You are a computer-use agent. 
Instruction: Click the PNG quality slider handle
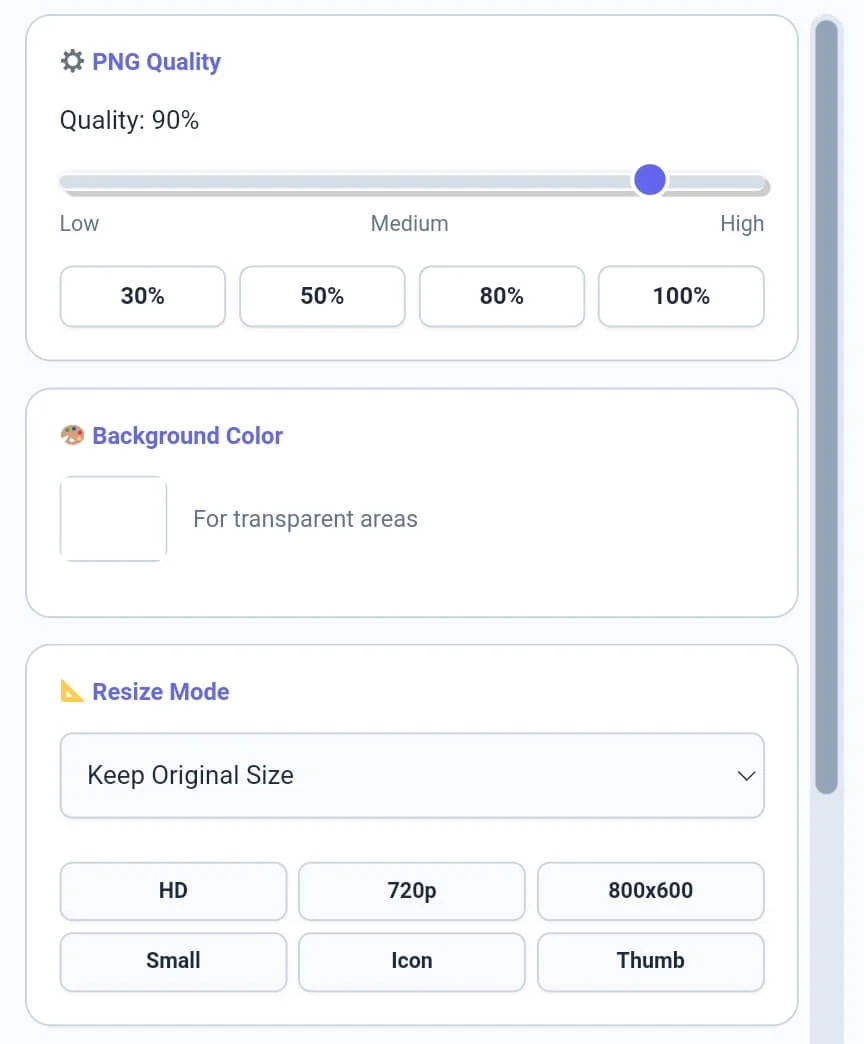[x=650, y=181]
